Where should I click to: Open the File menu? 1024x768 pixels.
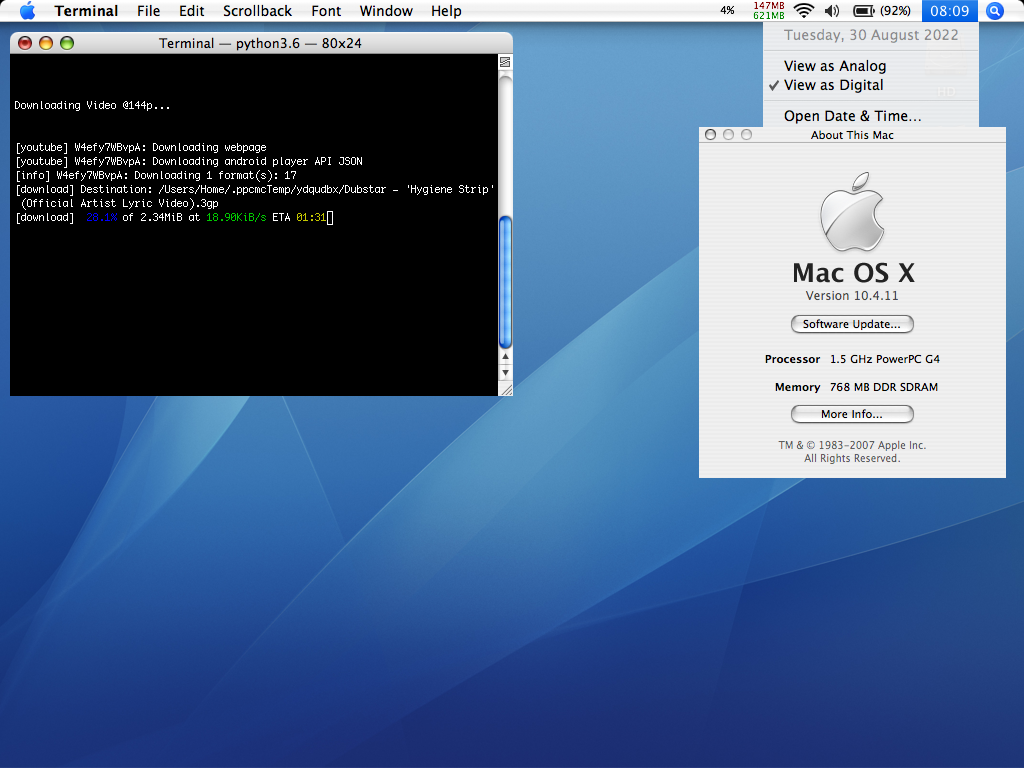[148, 10]
